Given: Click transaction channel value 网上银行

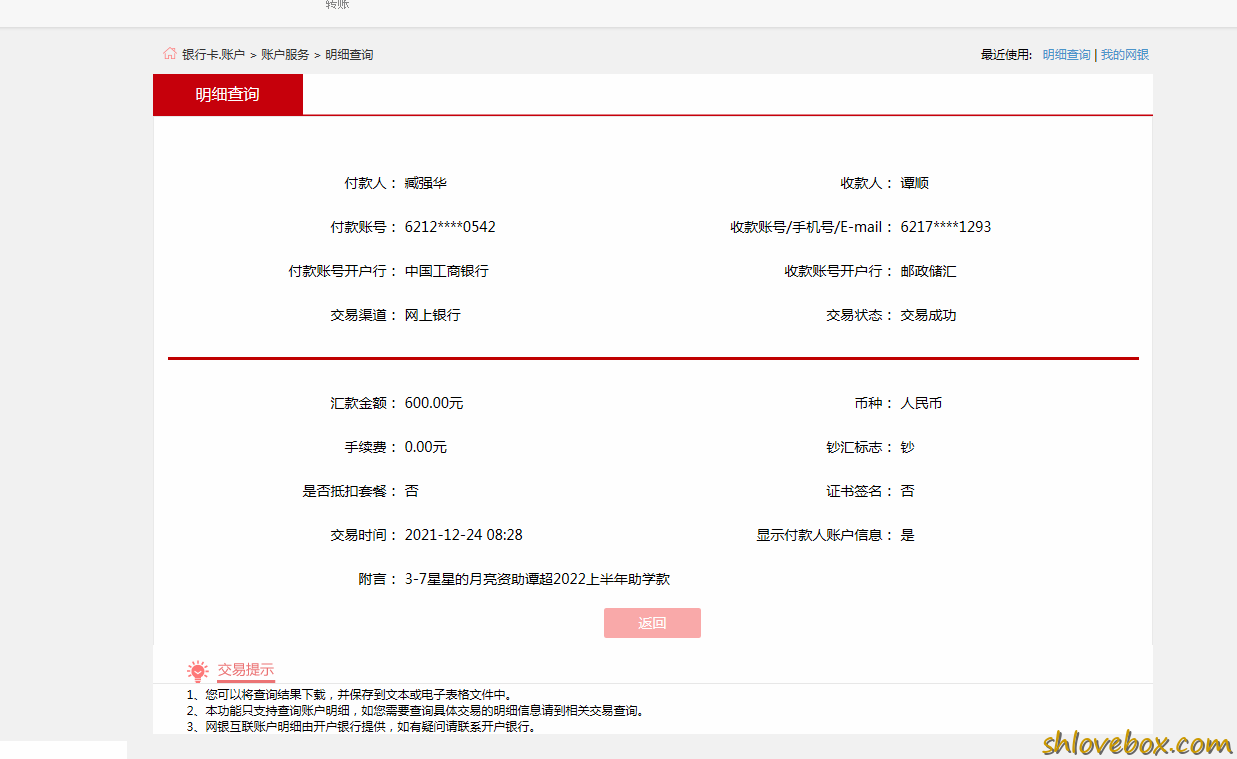Looking at the screenshot, I should click(433, 315).
